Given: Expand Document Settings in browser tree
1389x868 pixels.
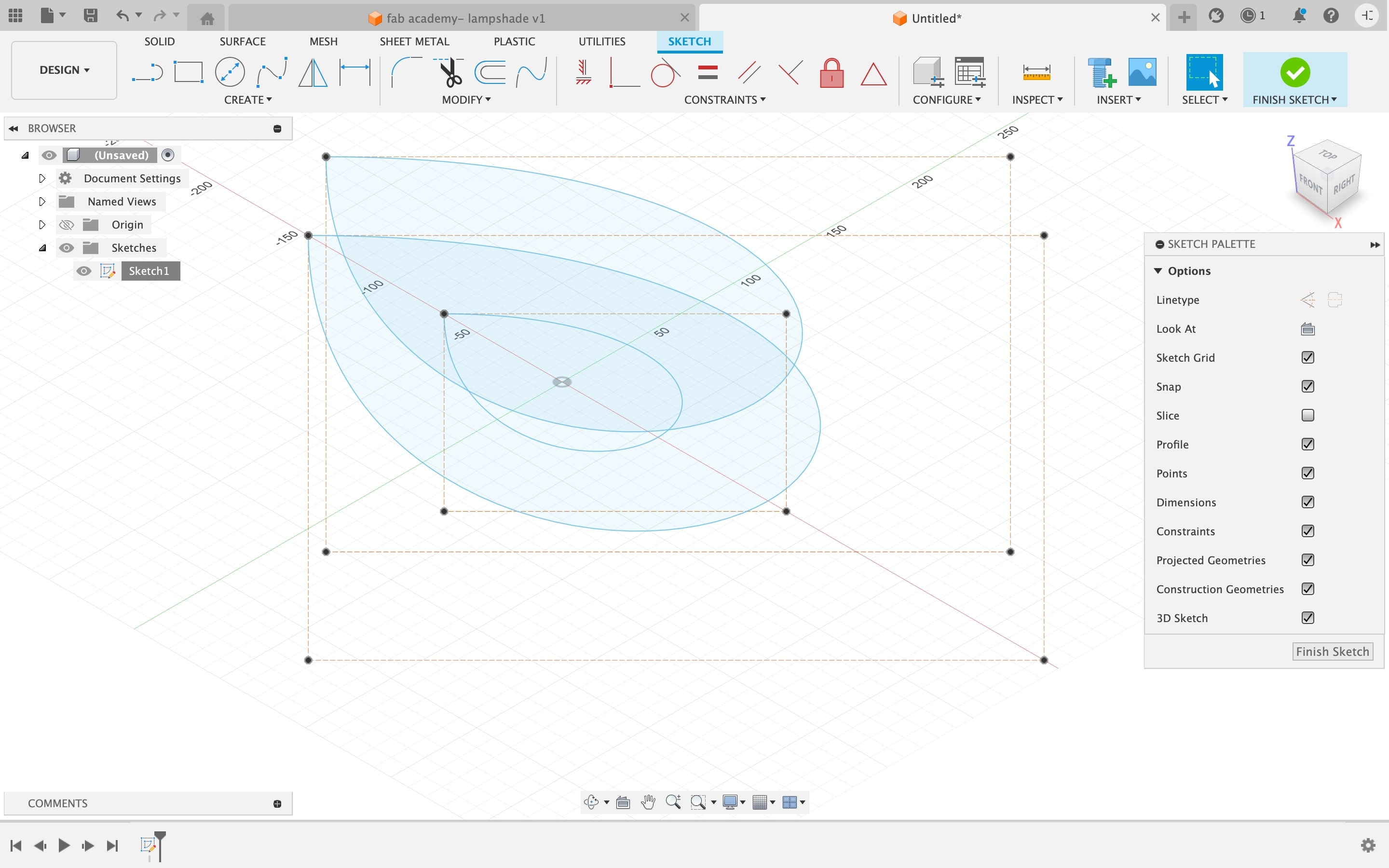Looking at the screenshot, I should point(41,178).
